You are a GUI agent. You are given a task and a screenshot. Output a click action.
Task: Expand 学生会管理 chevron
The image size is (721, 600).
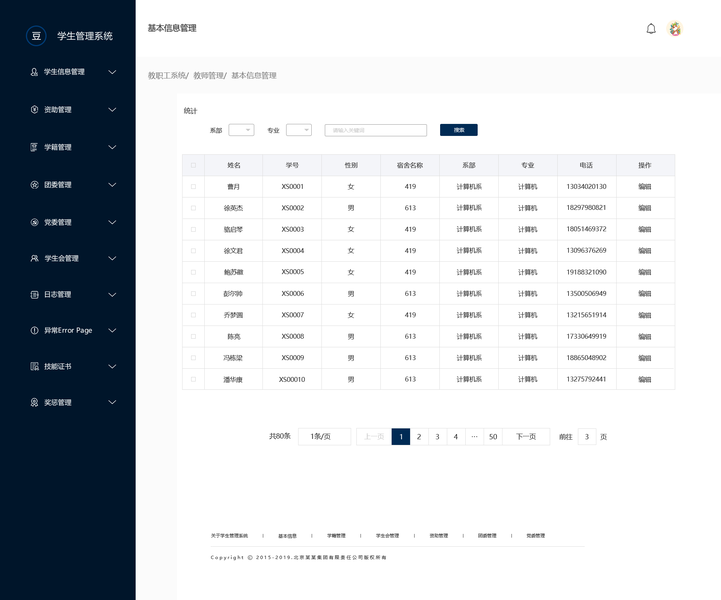pos(112,258)
